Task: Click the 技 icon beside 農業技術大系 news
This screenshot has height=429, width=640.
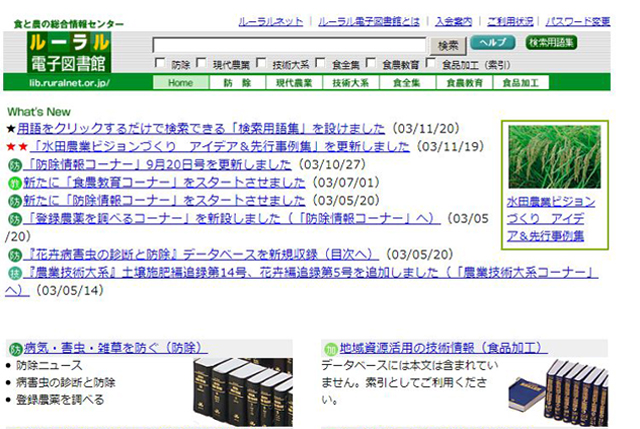Action: tap(14, 272)
